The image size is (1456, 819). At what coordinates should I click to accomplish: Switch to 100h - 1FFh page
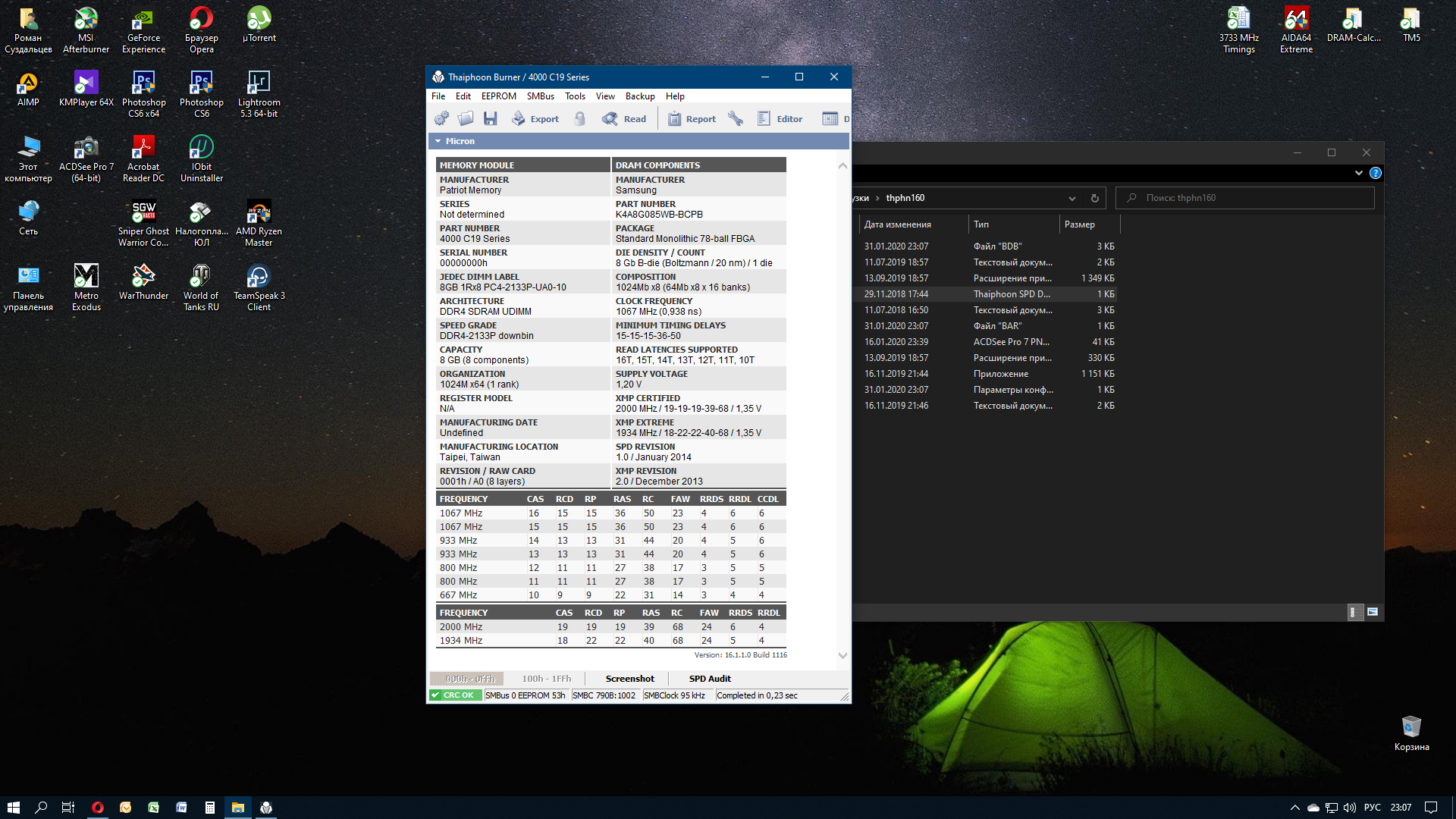(x=546, y=679)
